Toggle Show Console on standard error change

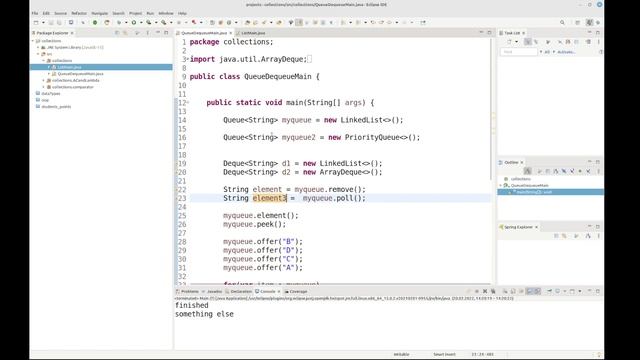538,291
